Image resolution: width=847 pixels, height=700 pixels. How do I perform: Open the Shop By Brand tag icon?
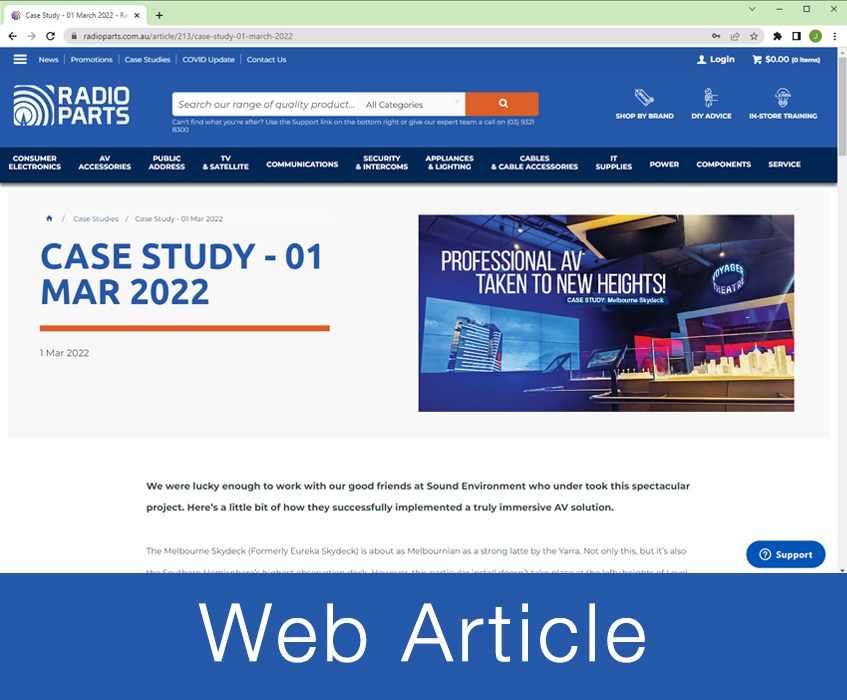point(644,98)
